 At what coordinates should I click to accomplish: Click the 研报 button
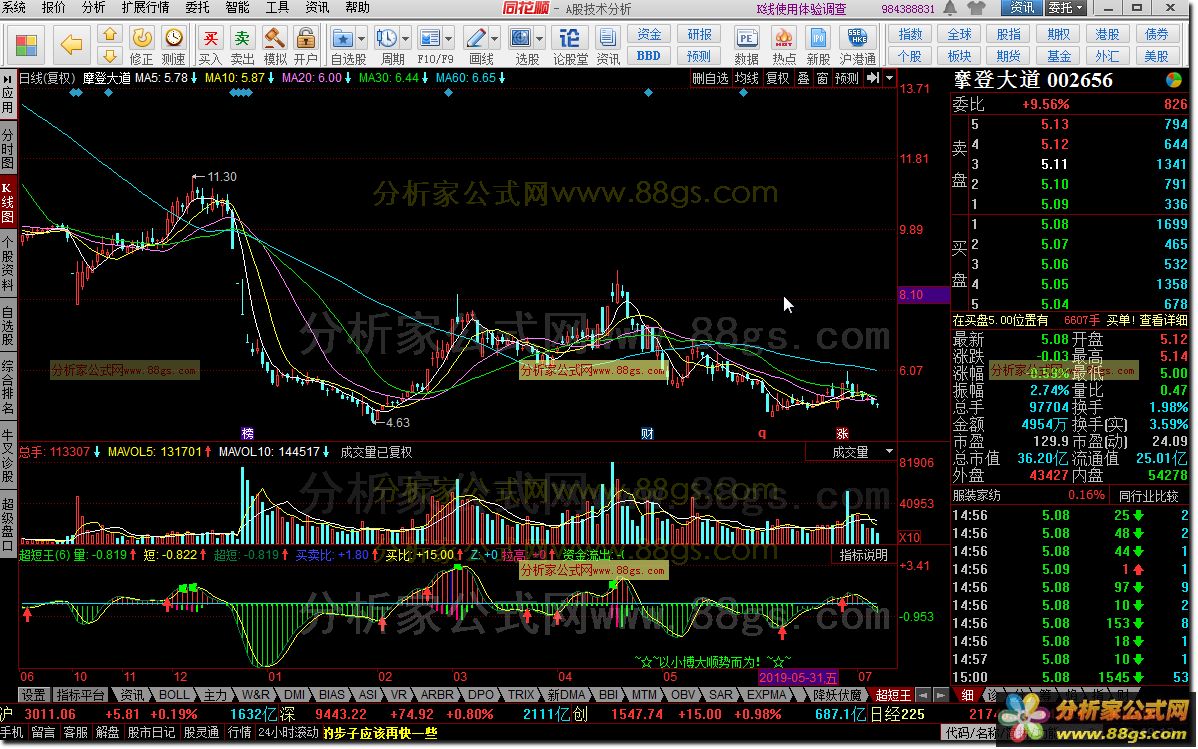[x=699, y=34]
